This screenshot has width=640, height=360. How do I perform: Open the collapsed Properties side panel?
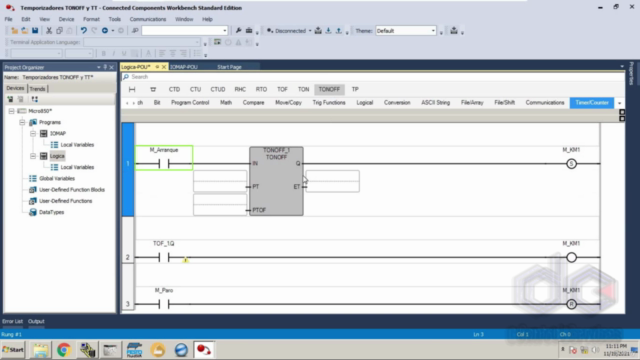coord(631,73)
